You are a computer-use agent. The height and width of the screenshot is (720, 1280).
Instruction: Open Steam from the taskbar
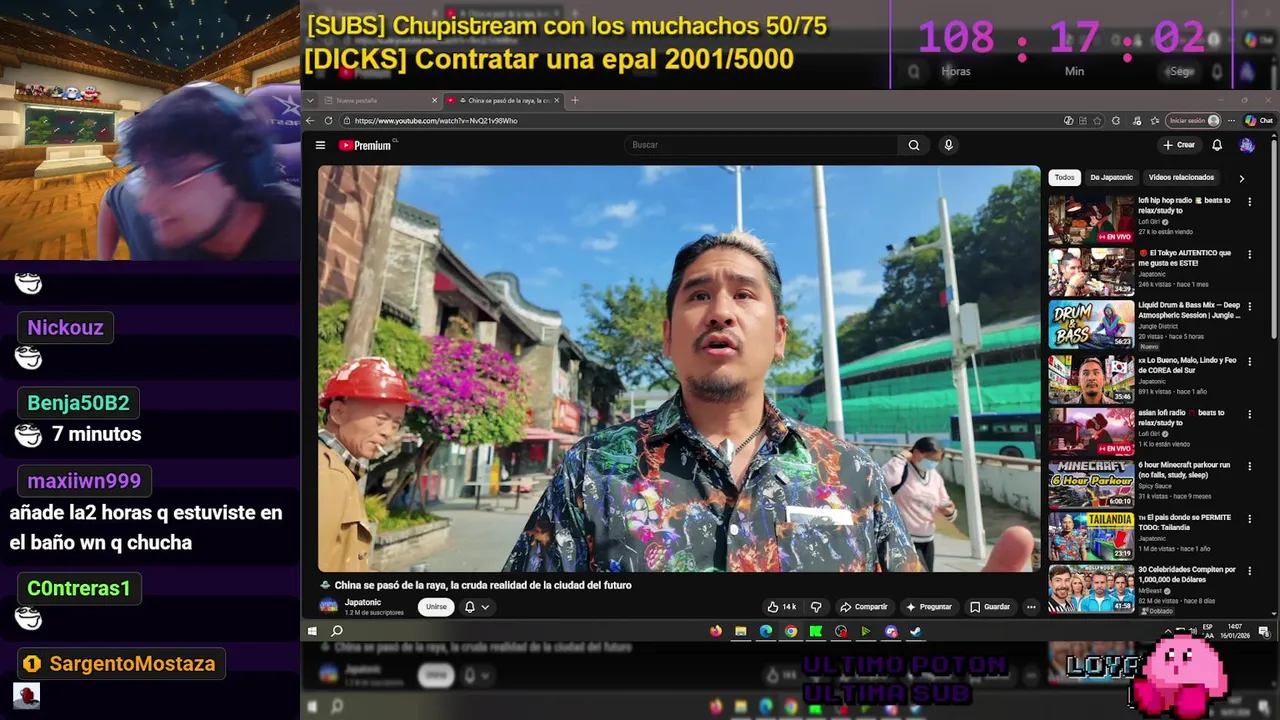pyautogui.click(x=915, y=631)
